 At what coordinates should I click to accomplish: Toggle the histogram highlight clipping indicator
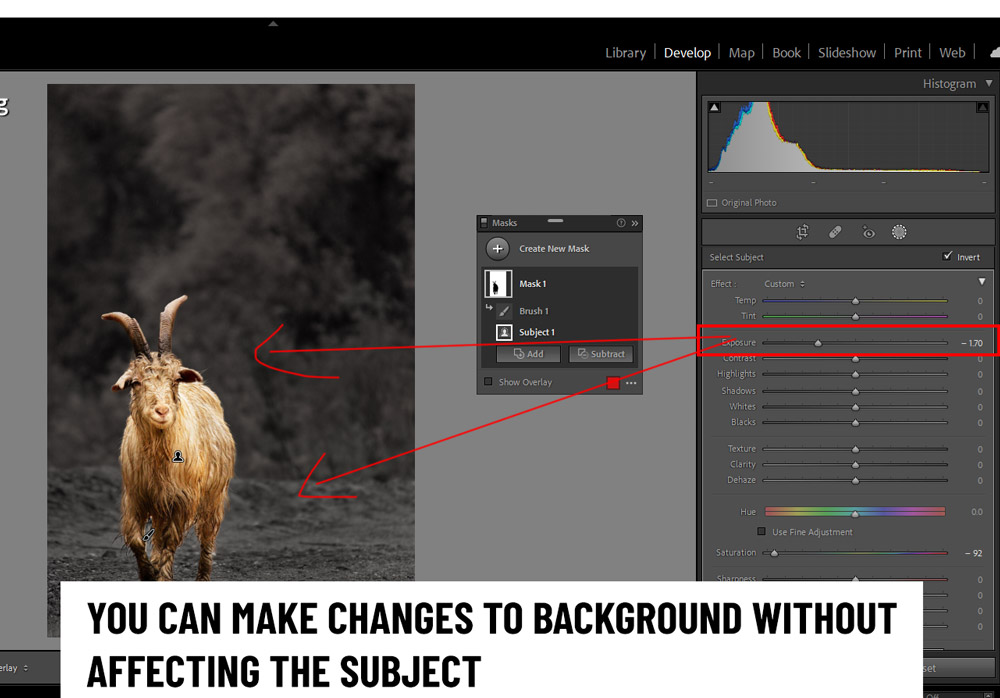983,107
